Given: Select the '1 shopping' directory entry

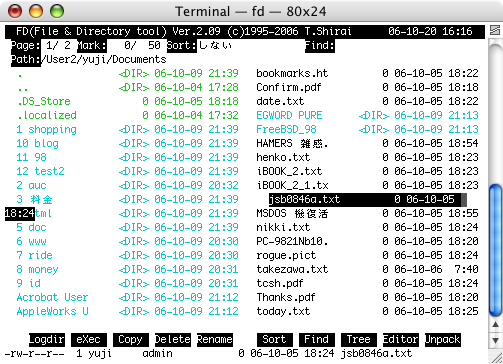Looking at the screenshot, I should [x=128, y=129].
